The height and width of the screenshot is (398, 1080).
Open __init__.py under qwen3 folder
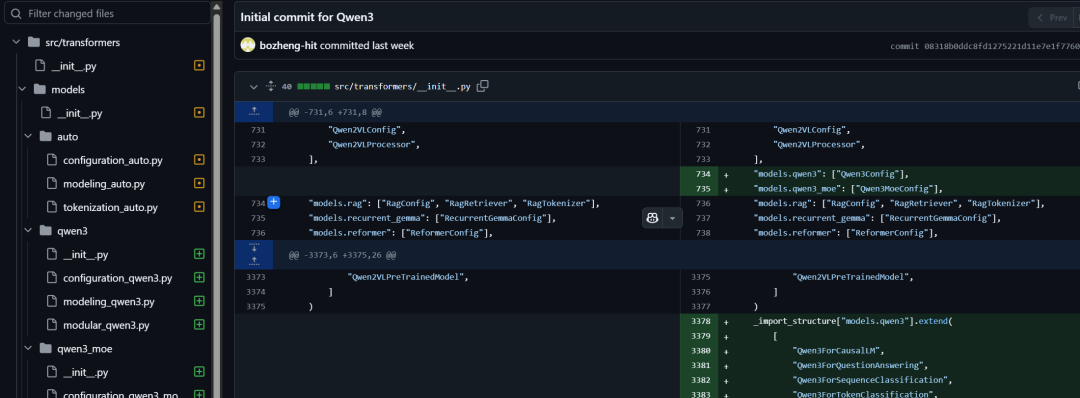tap(85, 255)
